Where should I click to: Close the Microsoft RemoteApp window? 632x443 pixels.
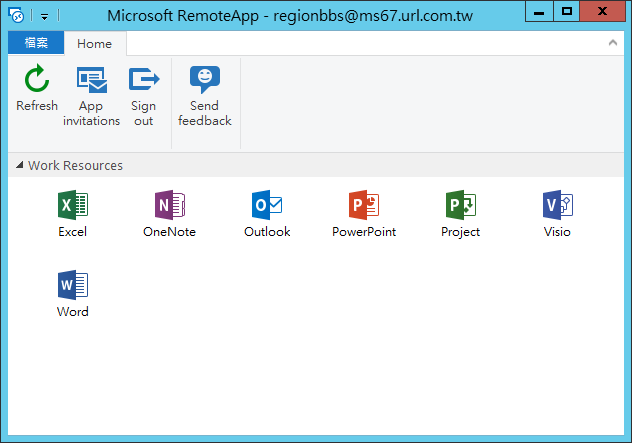click(x=602, y=11)
